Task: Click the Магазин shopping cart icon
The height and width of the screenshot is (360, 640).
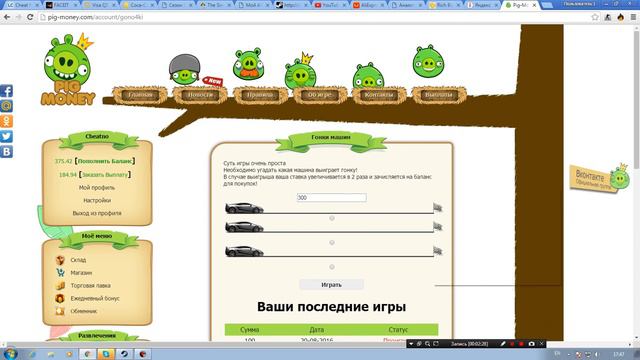Action: point(60,273)
